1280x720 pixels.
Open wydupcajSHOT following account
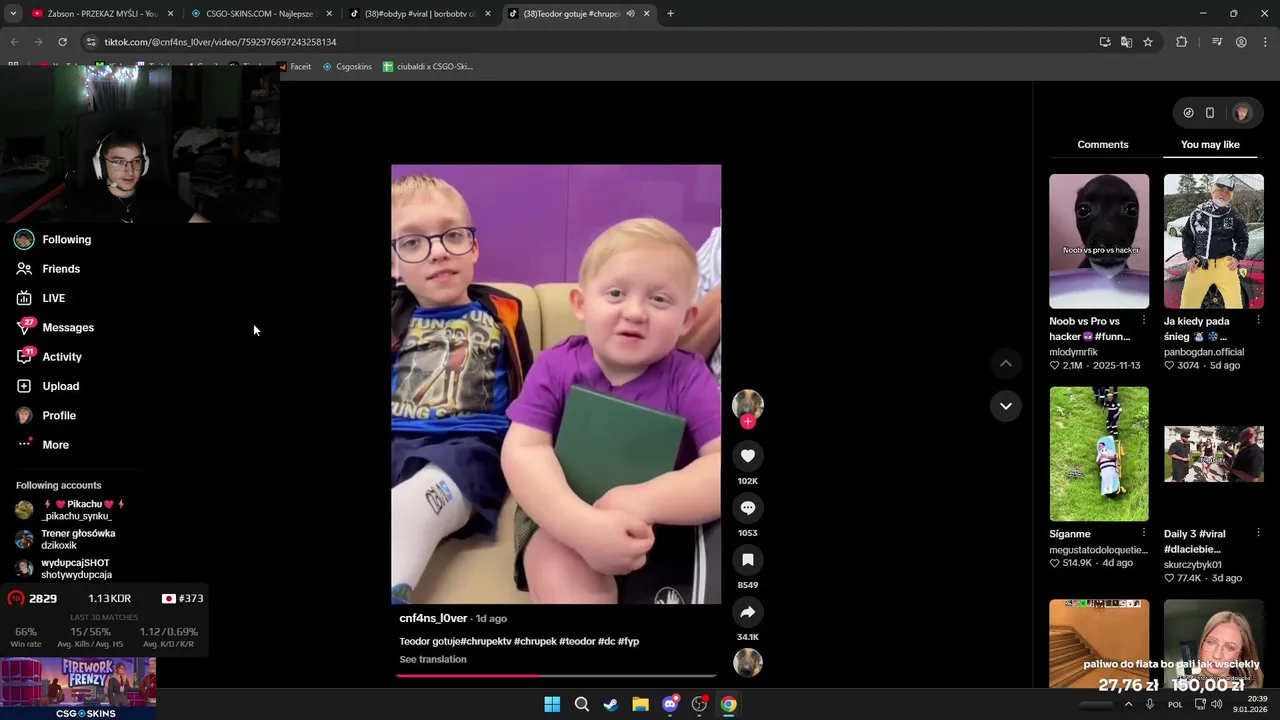point(63,569)
